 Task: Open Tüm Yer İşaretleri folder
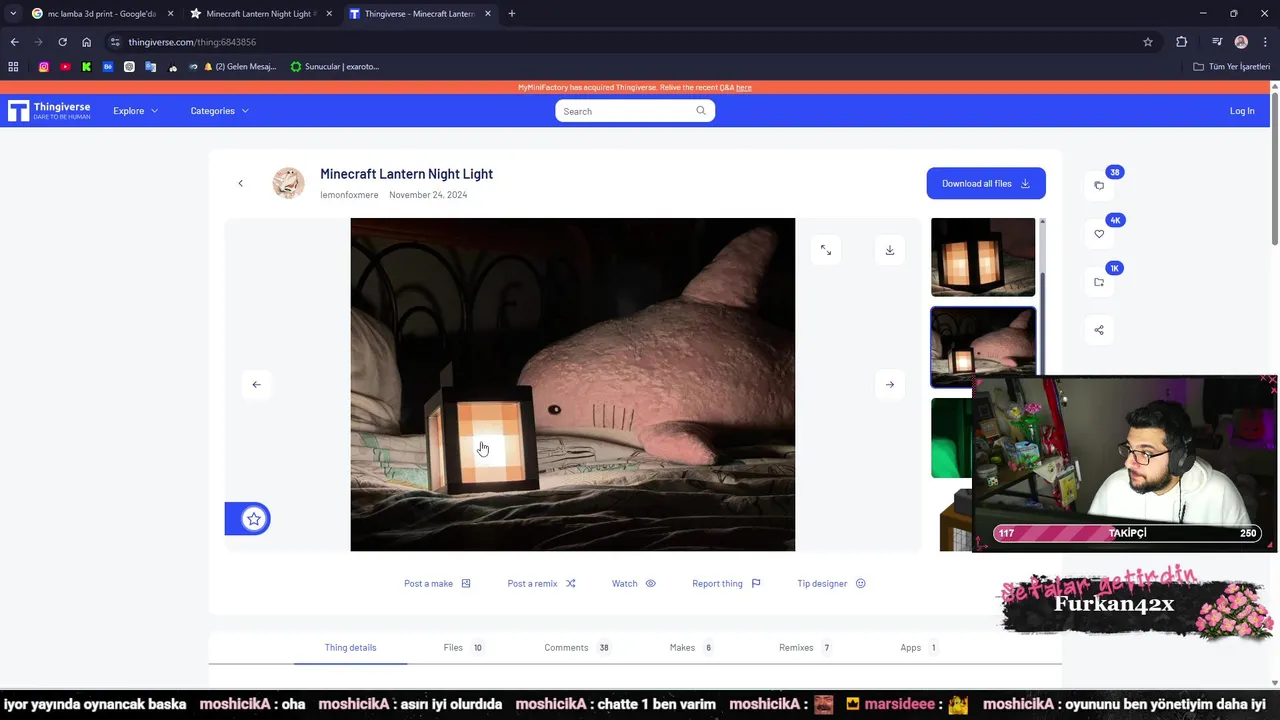coord(1232,67)
